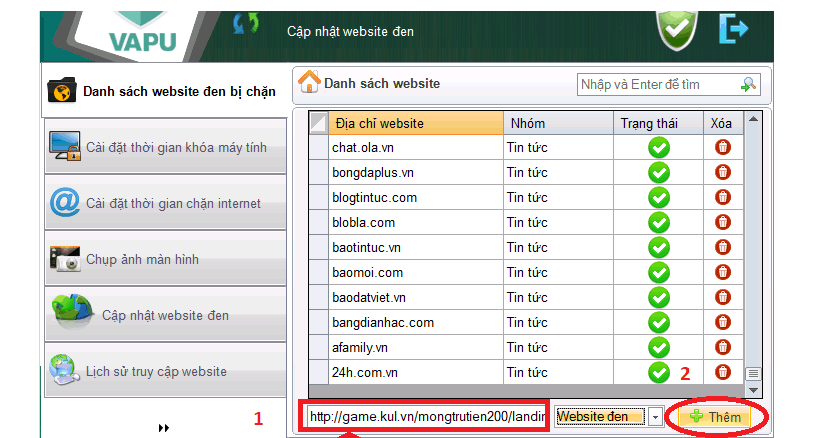
Task: Delete the blobla.com entry
Action: [723, 222]
